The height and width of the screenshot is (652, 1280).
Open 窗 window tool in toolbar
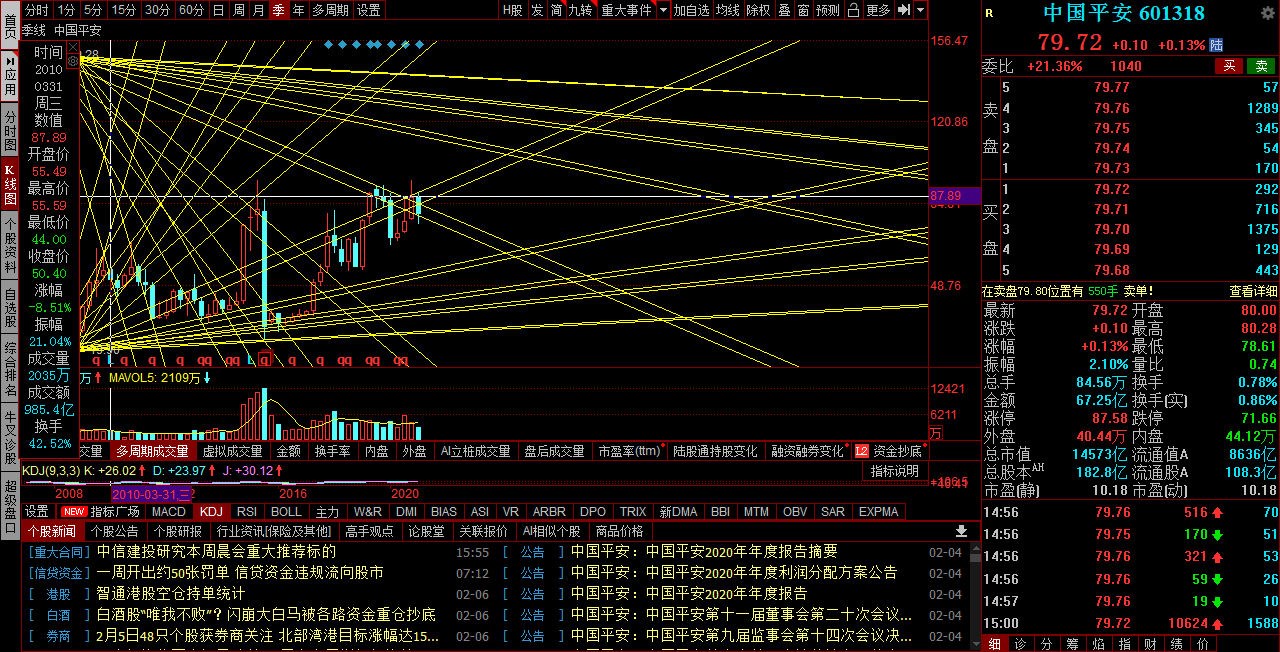click(803, 10)
